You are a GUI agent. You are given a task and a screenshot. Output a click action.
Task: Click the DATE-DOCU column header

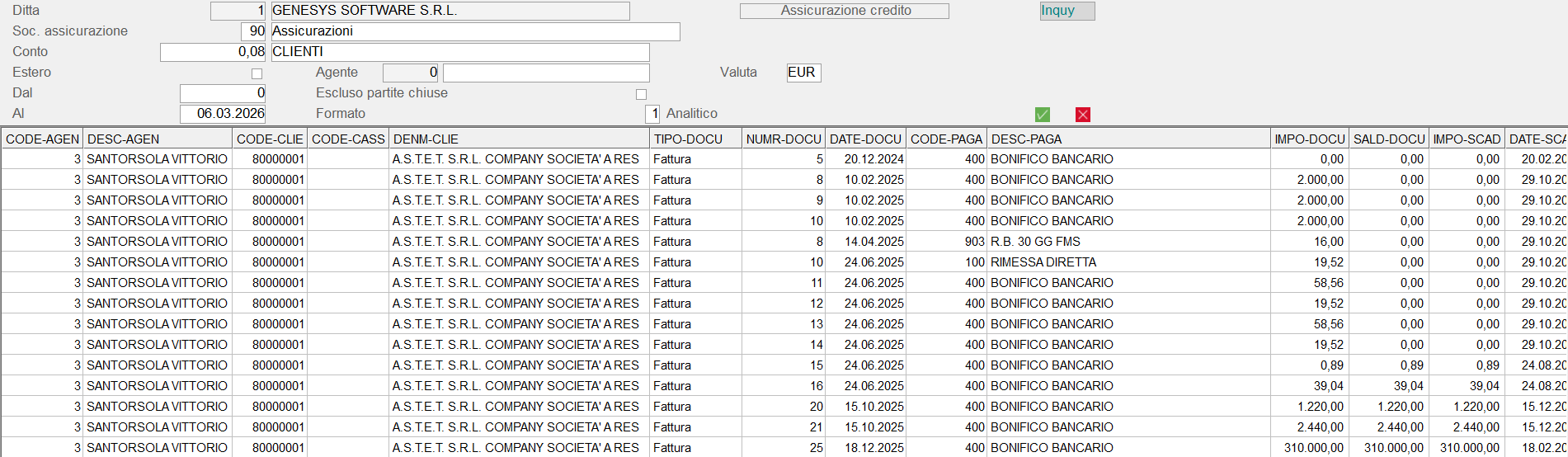click(x=865, y=139)
